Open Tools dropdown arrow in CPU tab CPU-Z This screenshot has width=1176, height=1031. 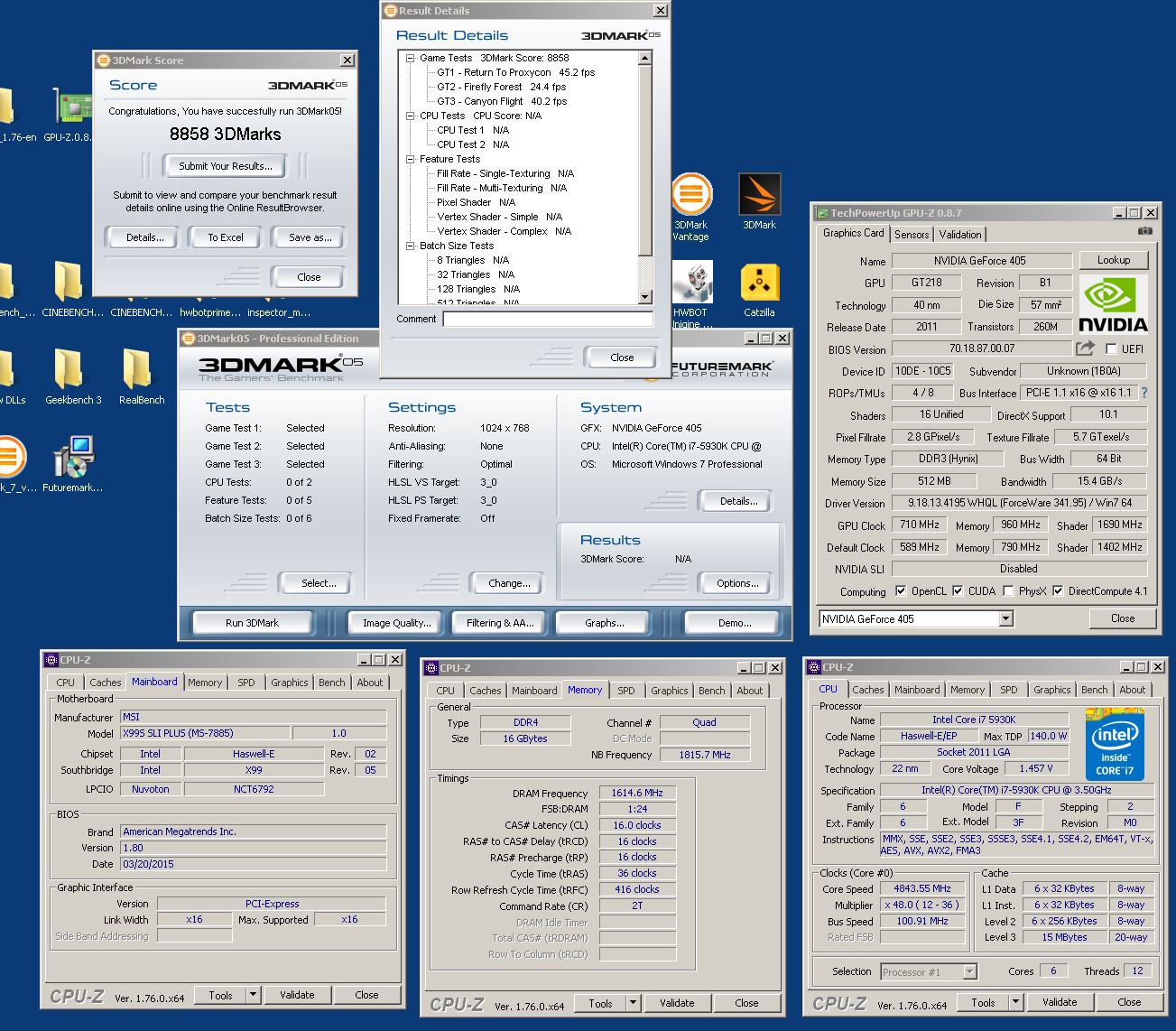[x=1016, y=1002]
